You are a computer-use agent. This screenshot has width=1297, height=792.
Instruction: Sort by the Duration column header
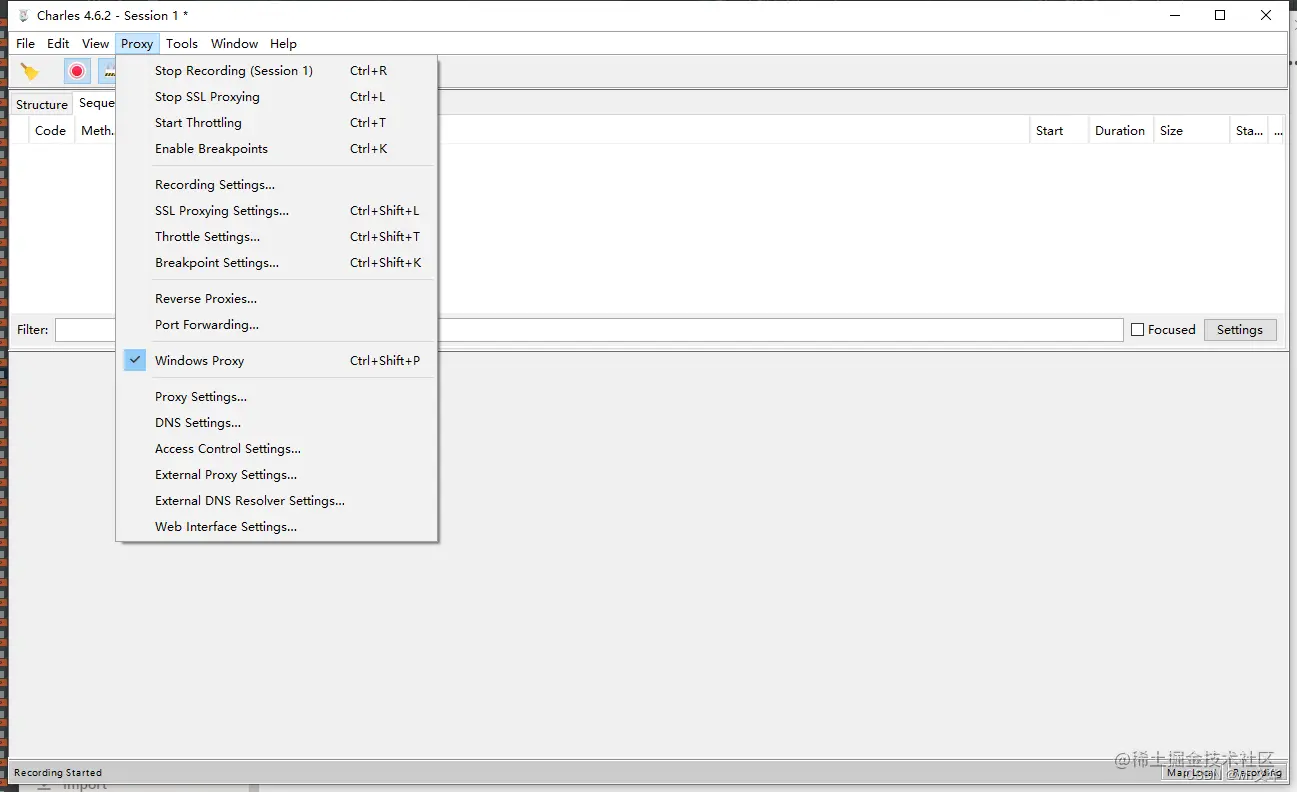click(1120, 131)
